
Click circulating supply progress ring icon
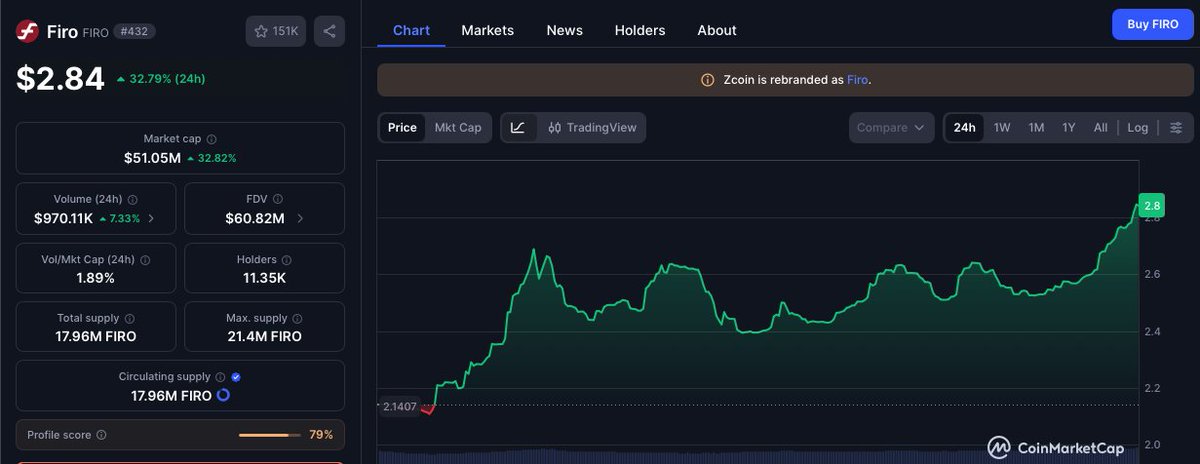coord(224,395)
